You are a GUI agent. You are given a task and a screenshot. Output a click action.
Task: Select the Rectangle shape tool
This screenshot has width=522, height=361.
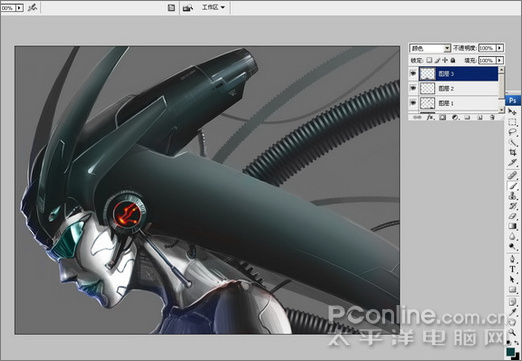pyautogui.click(x=512, y=290)
